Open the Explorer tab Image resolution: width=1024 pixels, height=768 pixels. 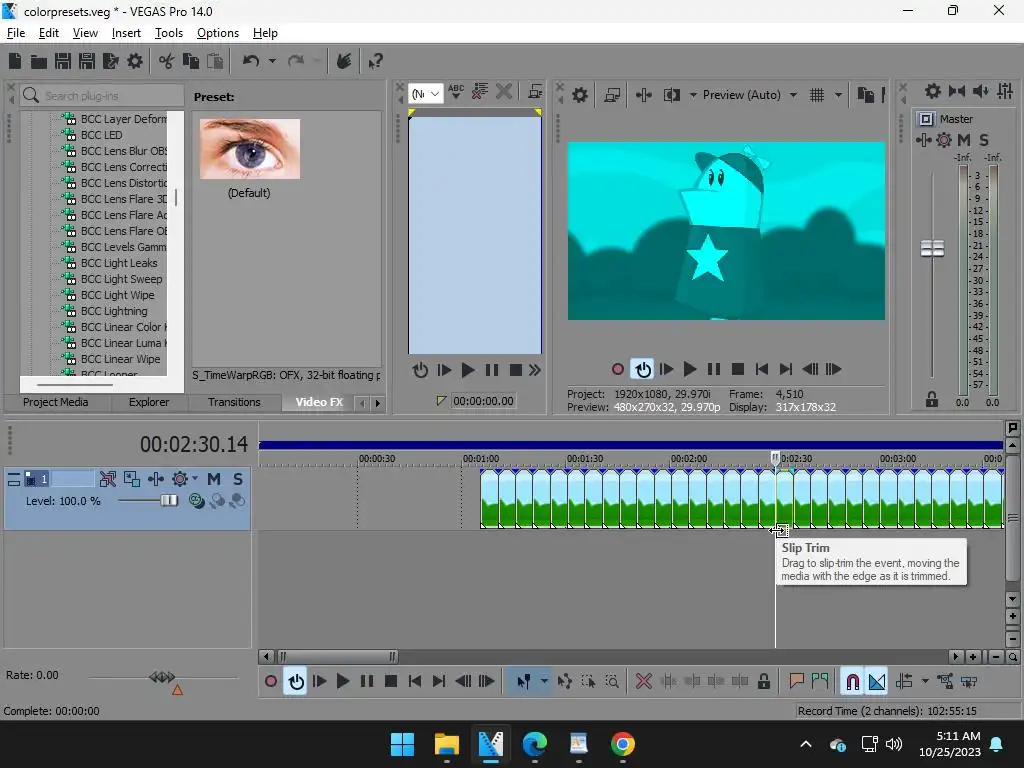tap(149, 402)
